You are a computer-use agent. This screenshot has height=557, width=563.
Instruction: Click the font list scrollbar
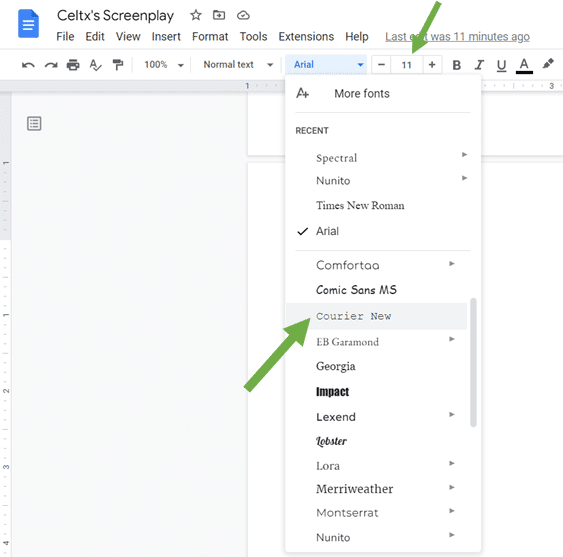tap(473, 362)
